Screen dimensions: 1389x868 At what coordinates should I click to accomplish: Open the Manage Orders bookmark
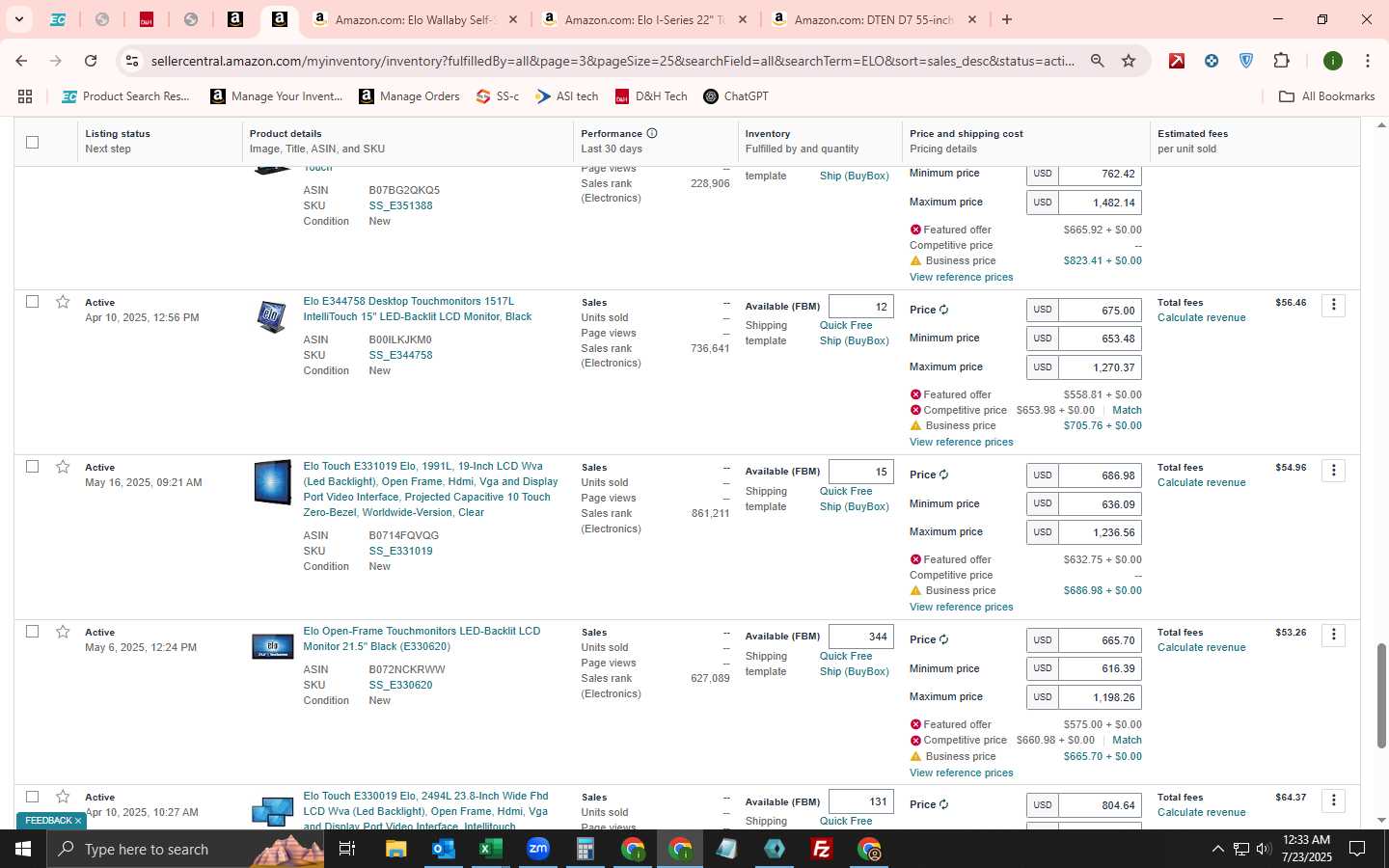410,96
